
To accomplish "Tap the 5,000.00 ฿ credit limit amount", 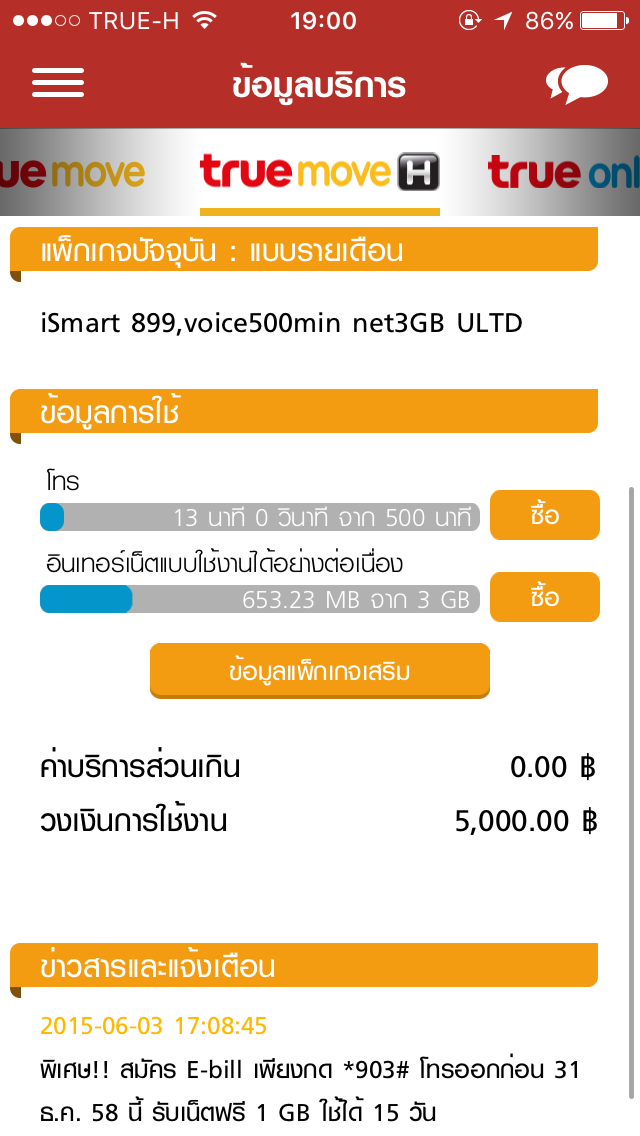I will [x=525, y=822].
